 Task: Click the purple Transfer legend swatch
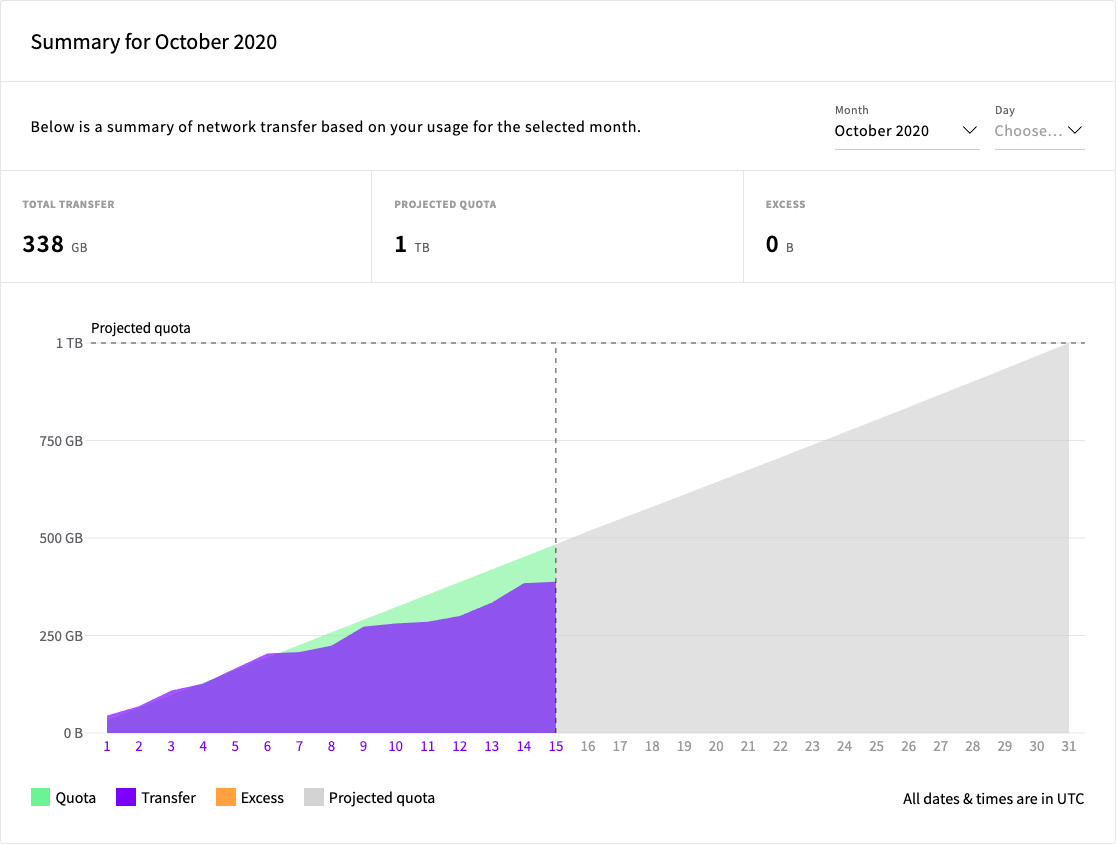pyautogui.click(x=126, y=798)
